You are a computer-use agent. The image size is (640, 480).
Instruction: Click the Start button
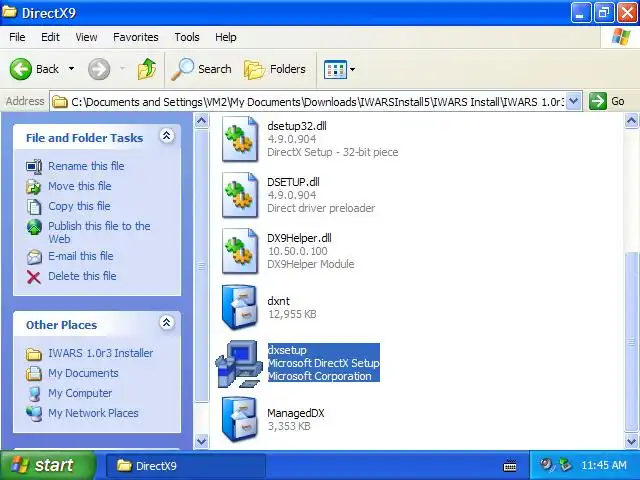point(47,465)
